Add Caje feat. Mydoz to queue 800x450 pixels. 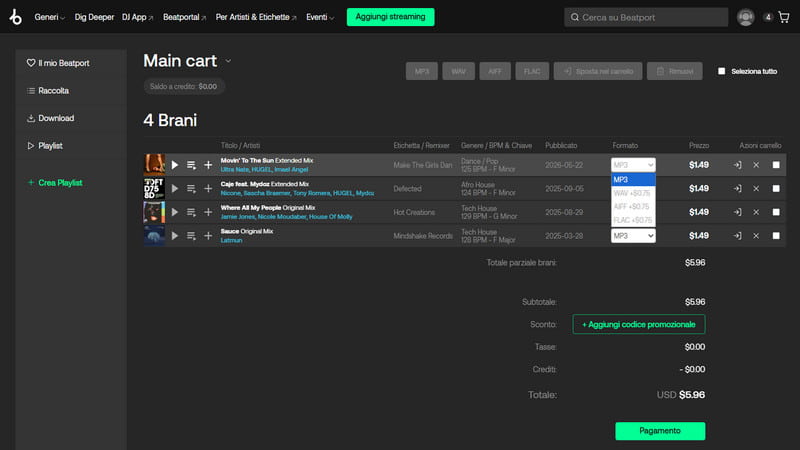pyautogui.click(x=191, y=189)
